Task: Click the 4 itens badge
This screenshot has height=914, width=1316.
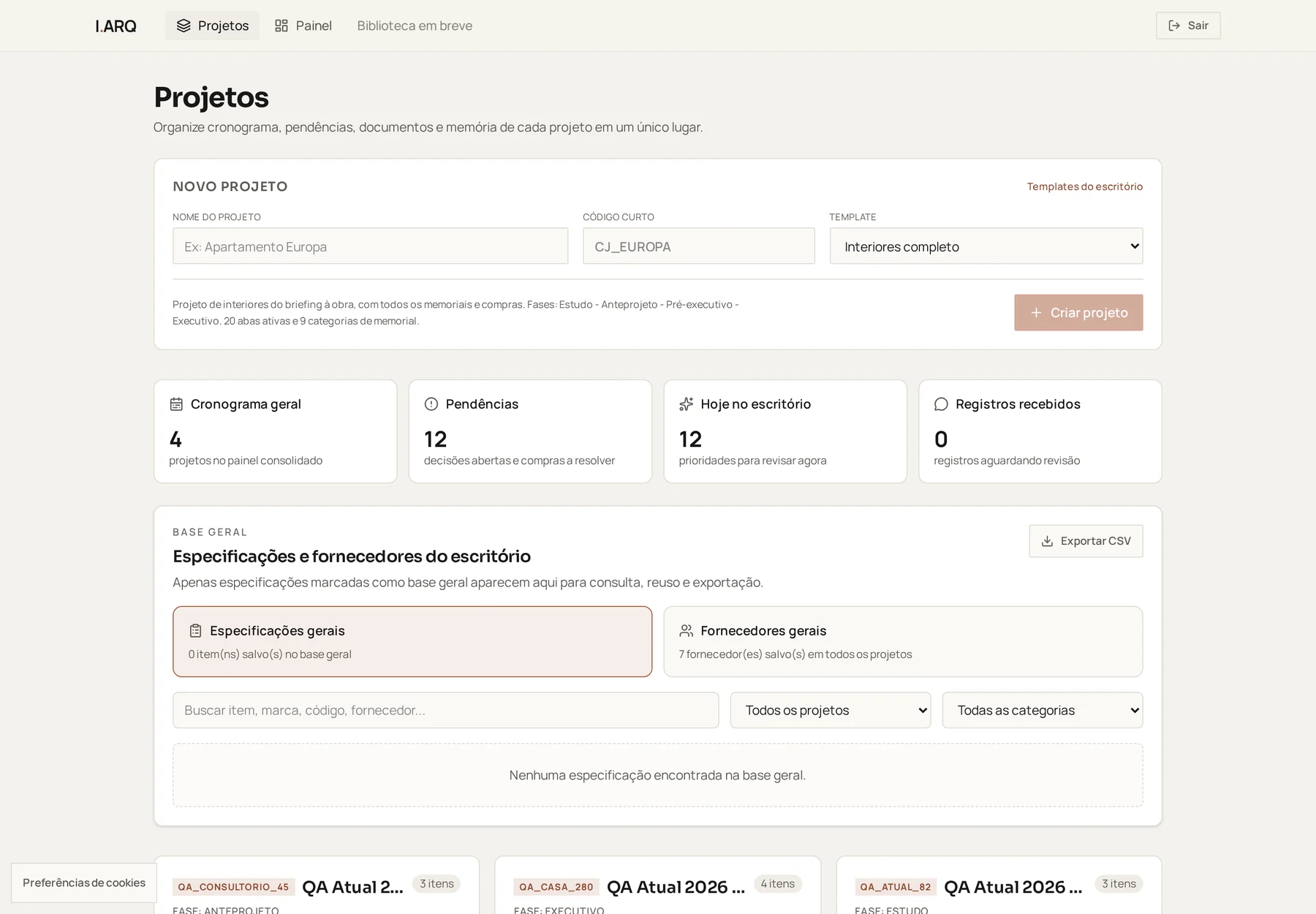Action: pos(777,884)
